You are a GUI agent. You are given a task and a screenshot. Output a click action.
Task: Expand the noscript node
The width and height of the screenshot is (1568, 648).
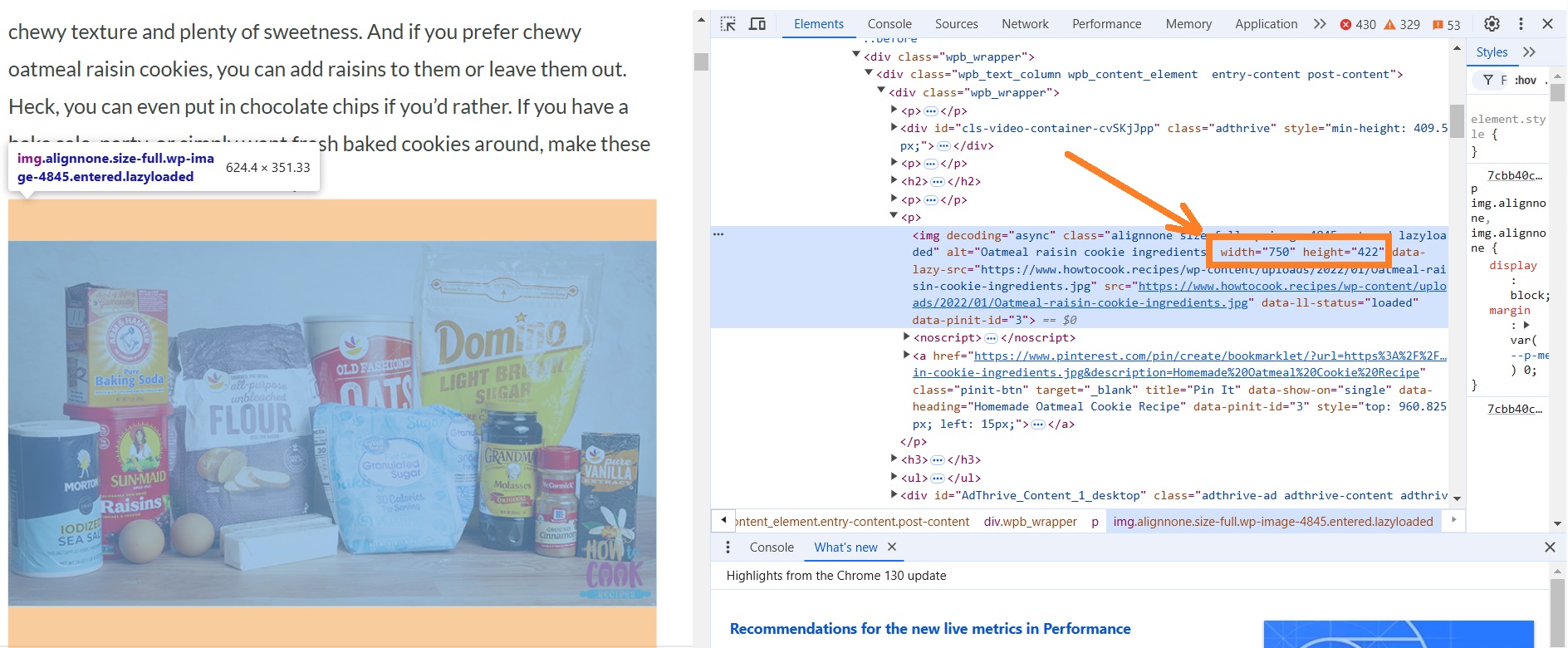tap(907, 336)
